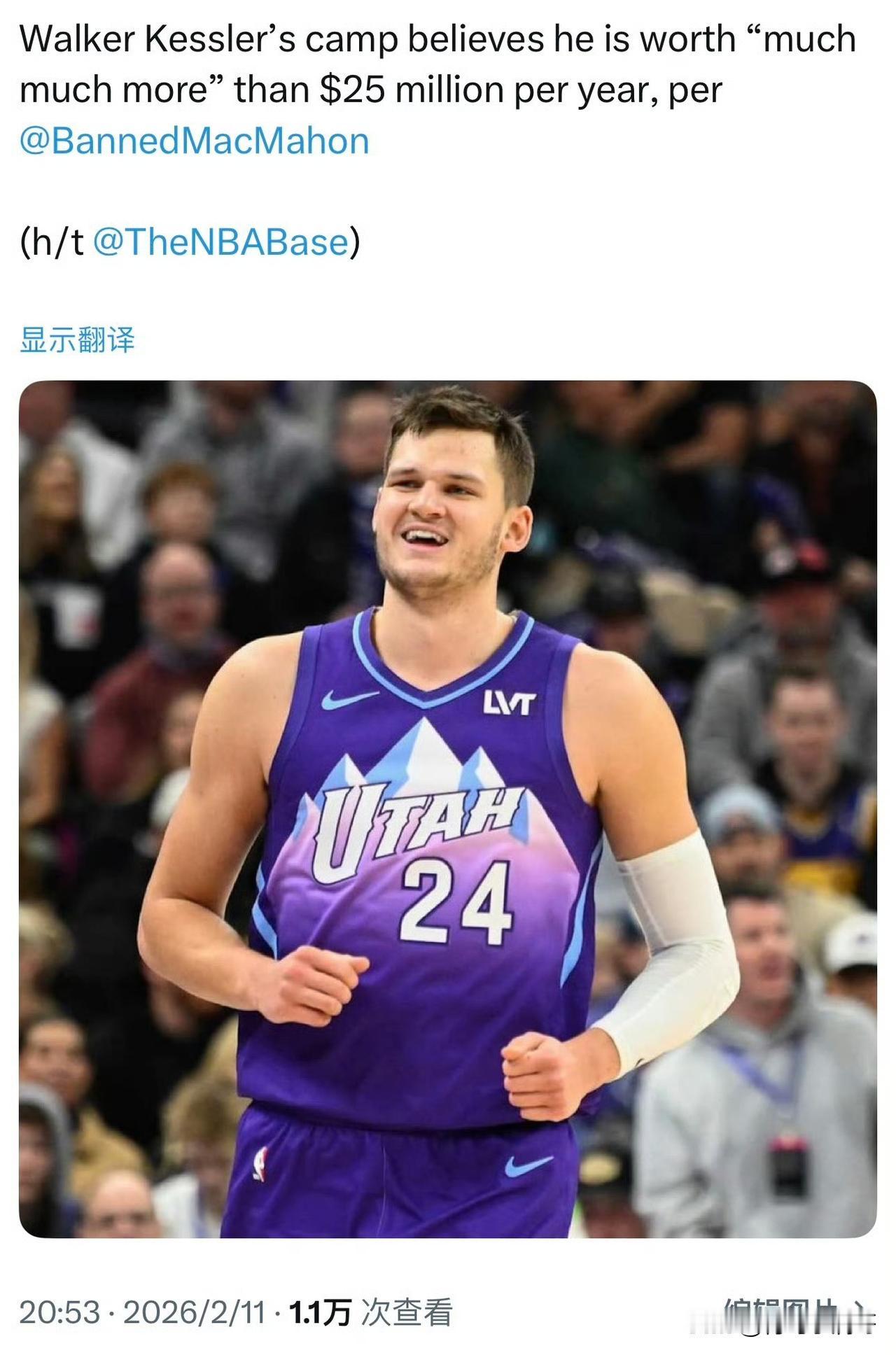
Task: Open the @TheNBABase profile mention
Action: point(220,242)
